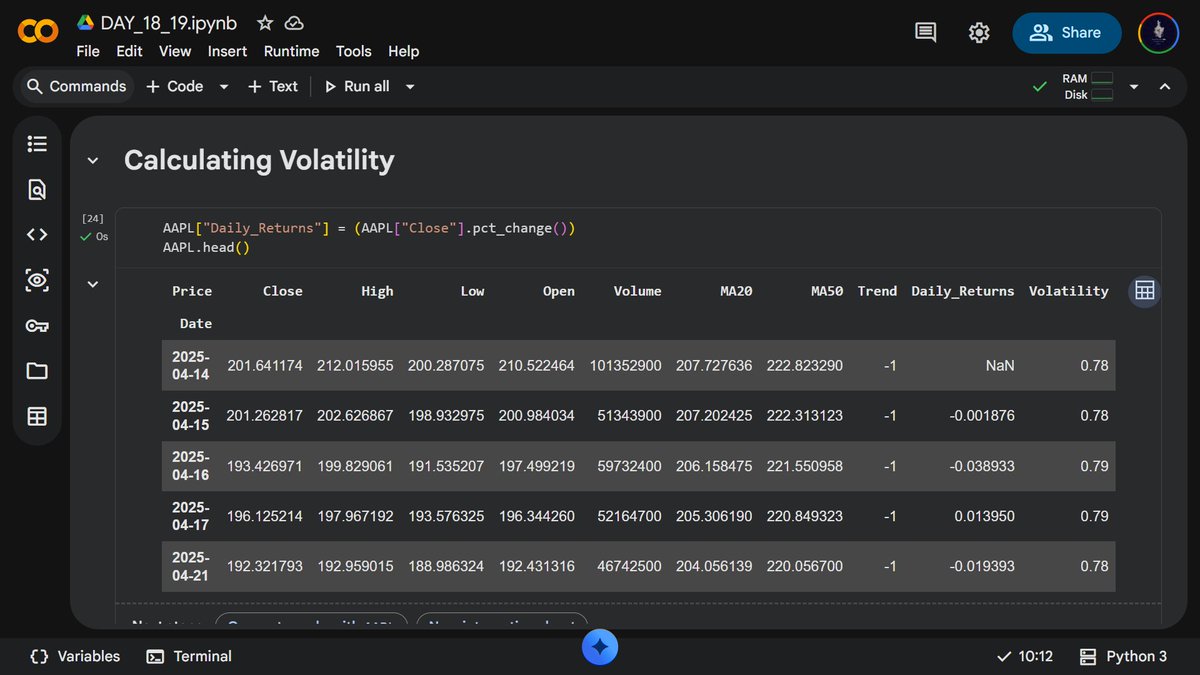Screen dimensions: 1200x675
Task: Add a new Text cell
Action: [273, 87]
